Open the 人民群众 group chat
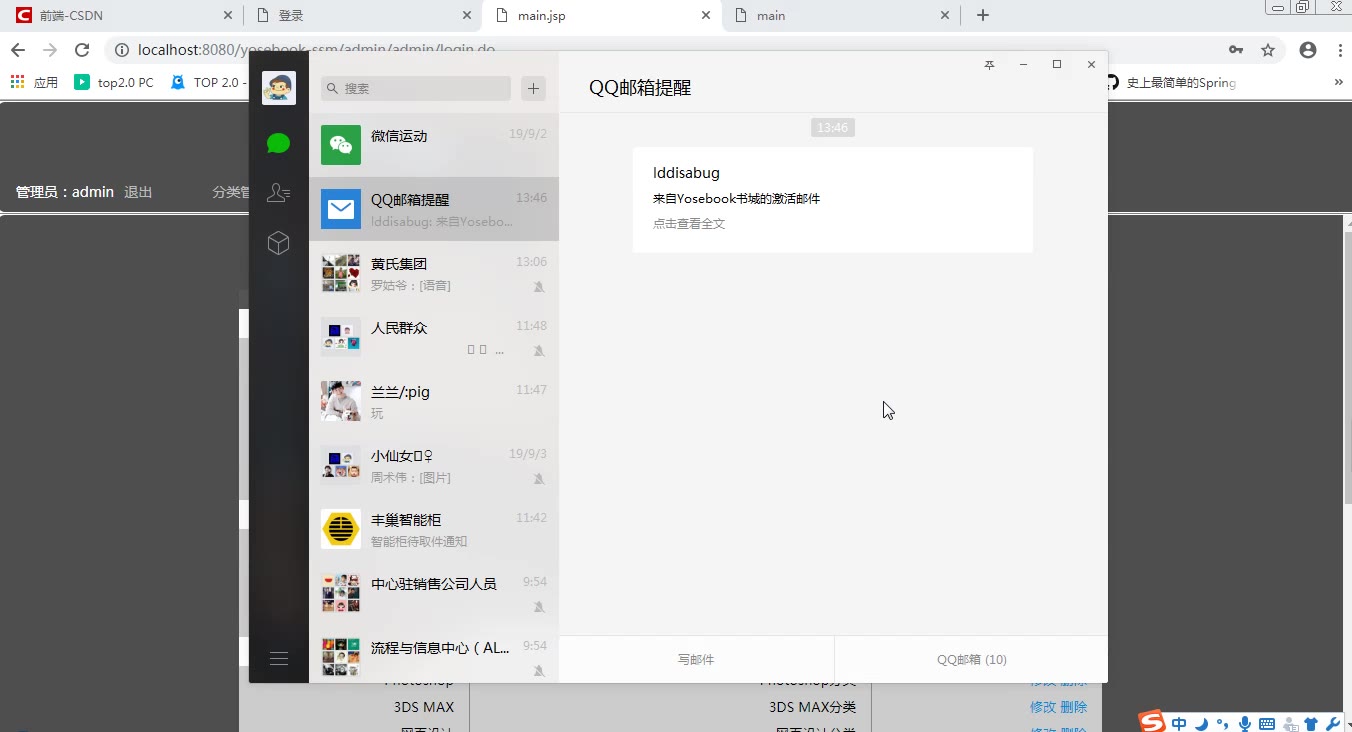Image resolution: width=1352 pixels, height=732 pixels. [434, 337]
